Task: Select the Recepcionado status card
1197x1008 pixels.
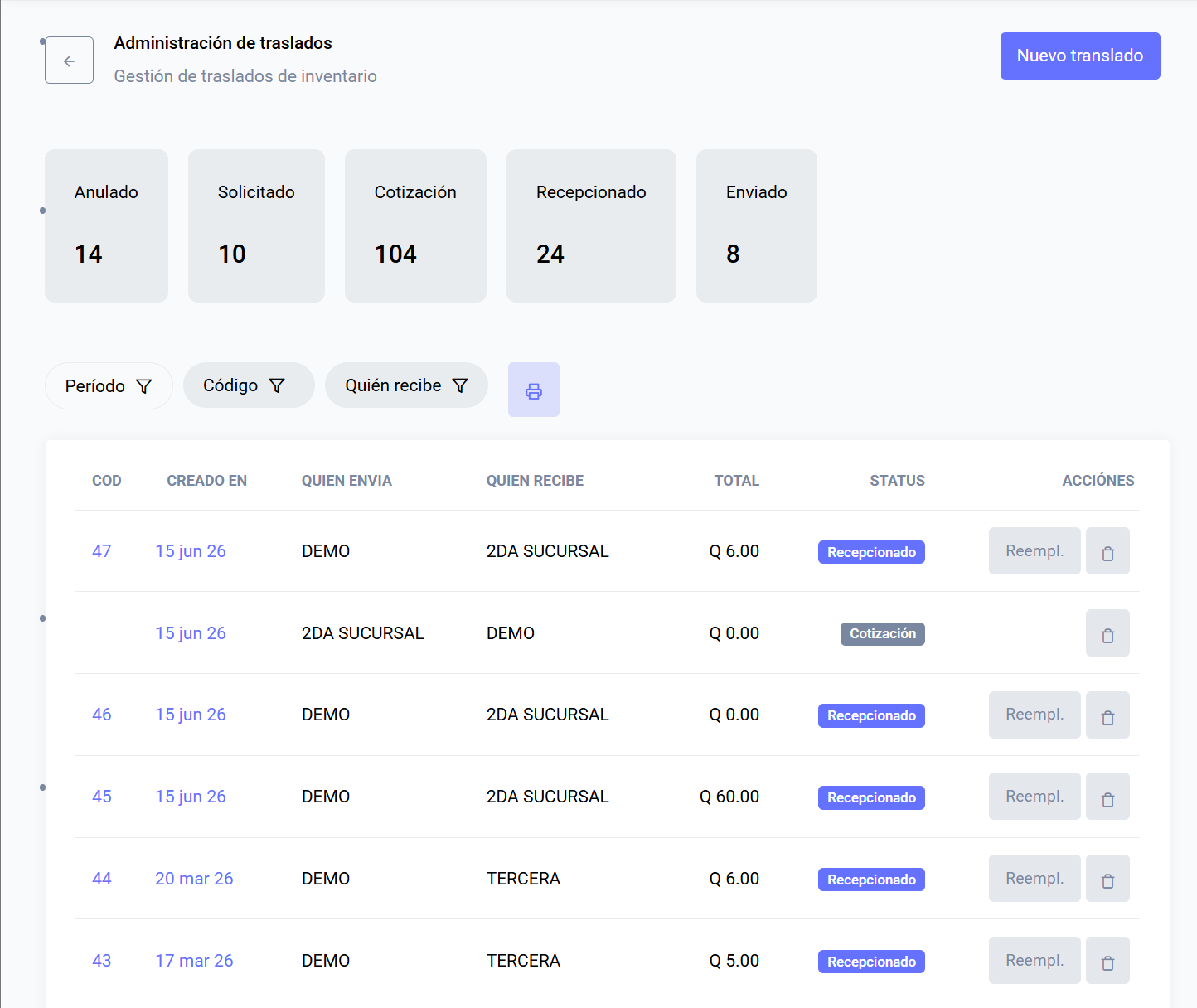Action: 591,225
